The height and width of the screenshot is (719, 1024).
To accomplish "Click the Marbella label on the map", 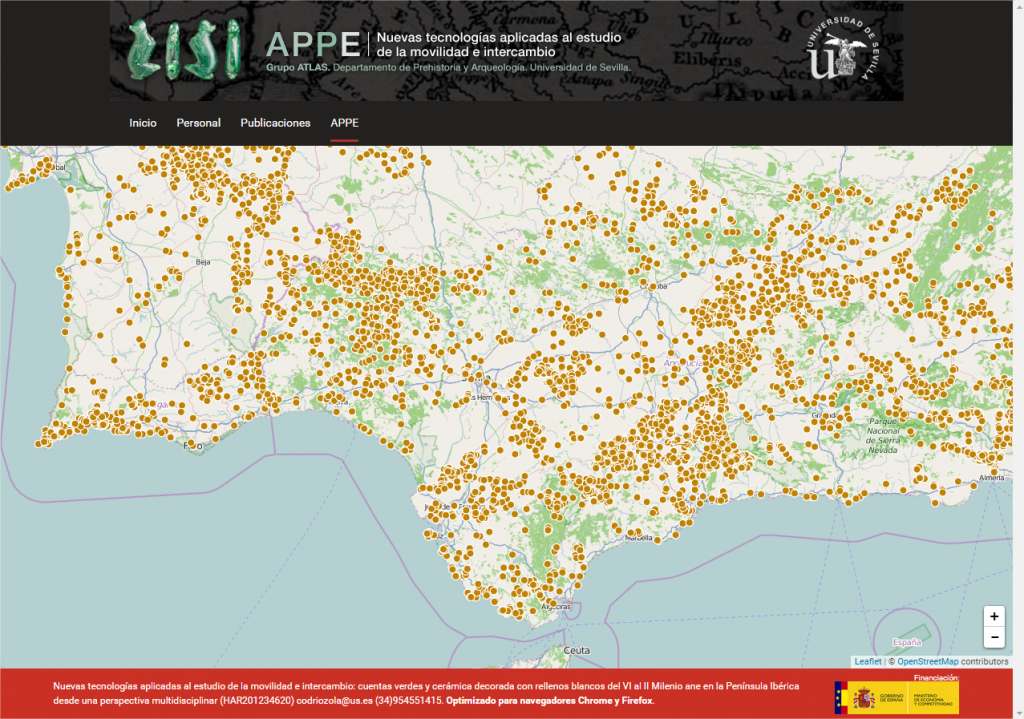I will tap(639, 538).
